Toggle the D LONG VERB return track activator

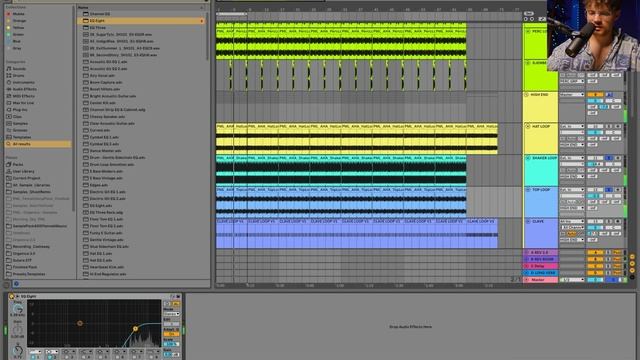(595, 273)
